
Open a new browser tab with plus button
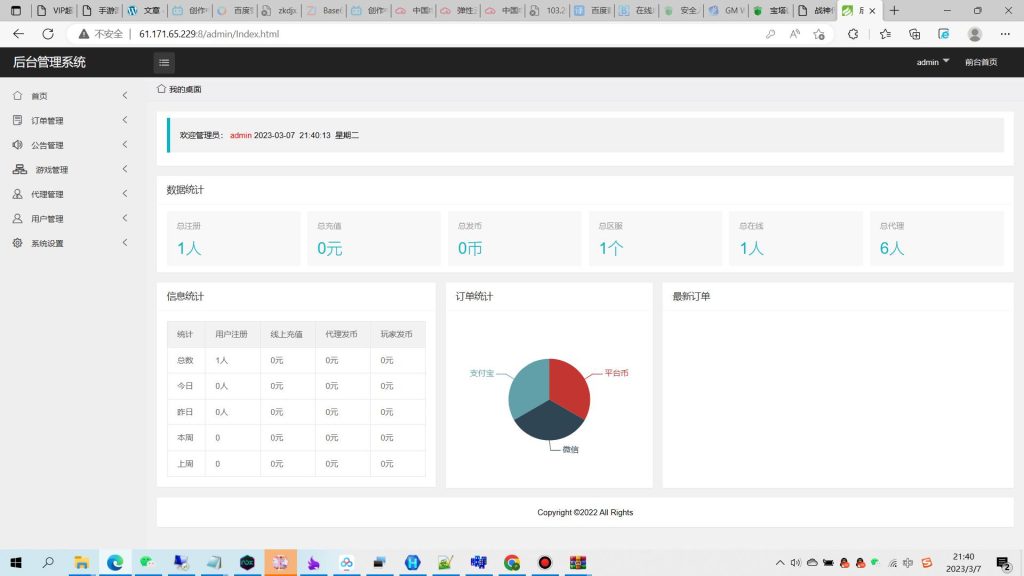(x=894, y=10)
